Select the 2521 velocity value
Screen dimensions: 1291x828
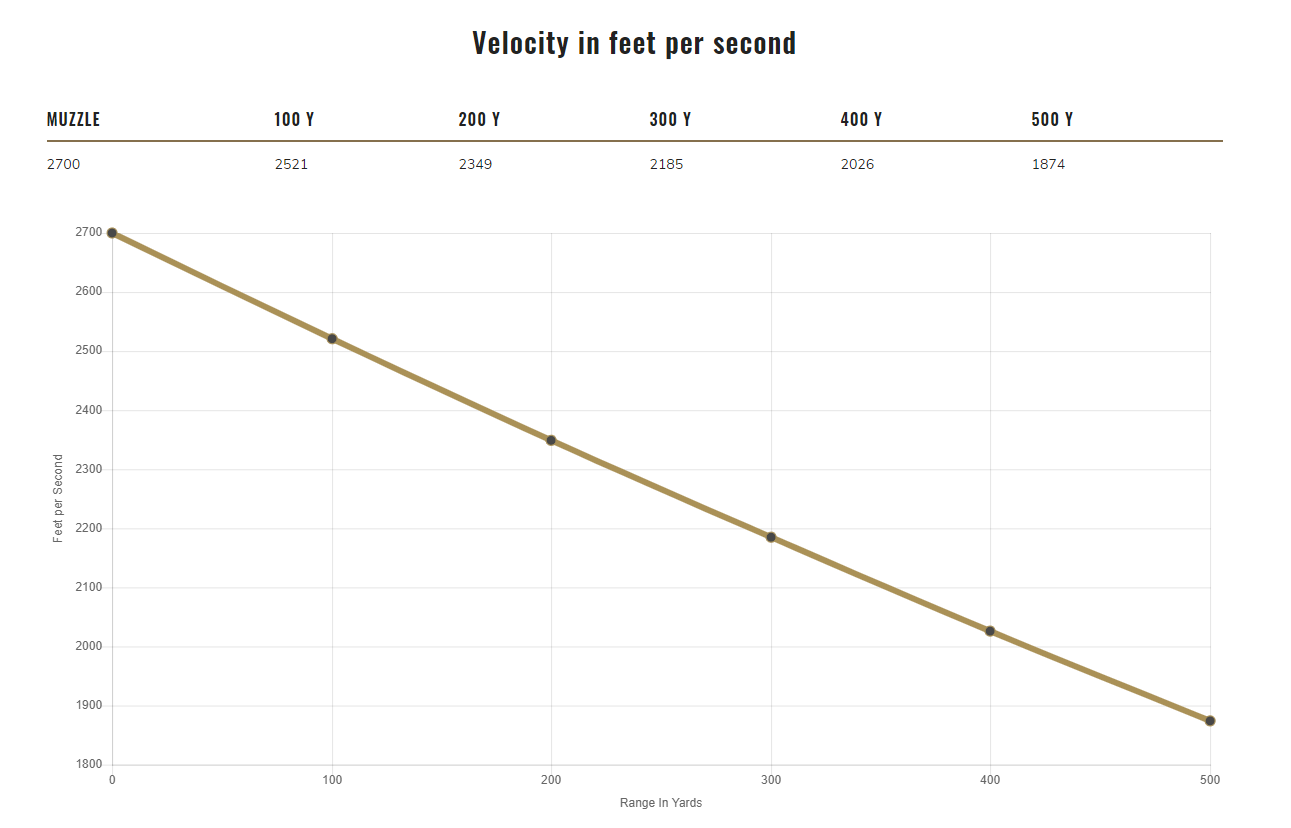coord(291,164)
